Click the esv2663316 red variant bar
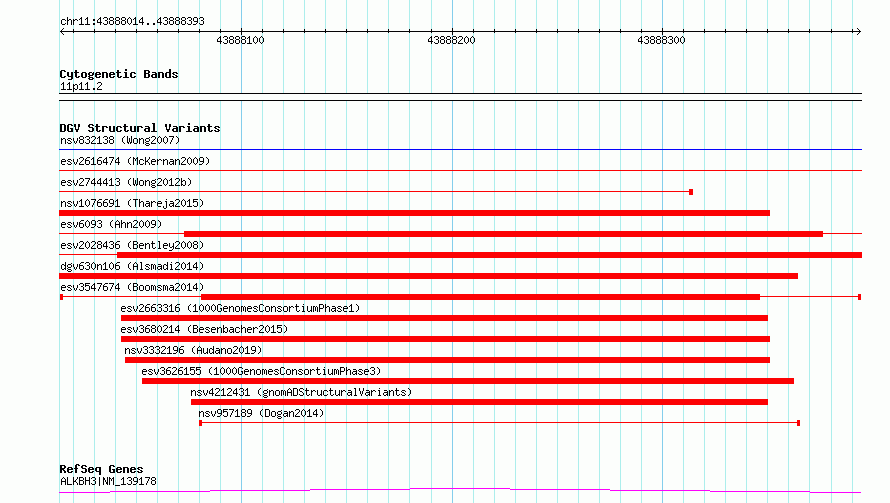Image resolution: width=890 pixels, height=503 pixels. (x=444, y=318)
